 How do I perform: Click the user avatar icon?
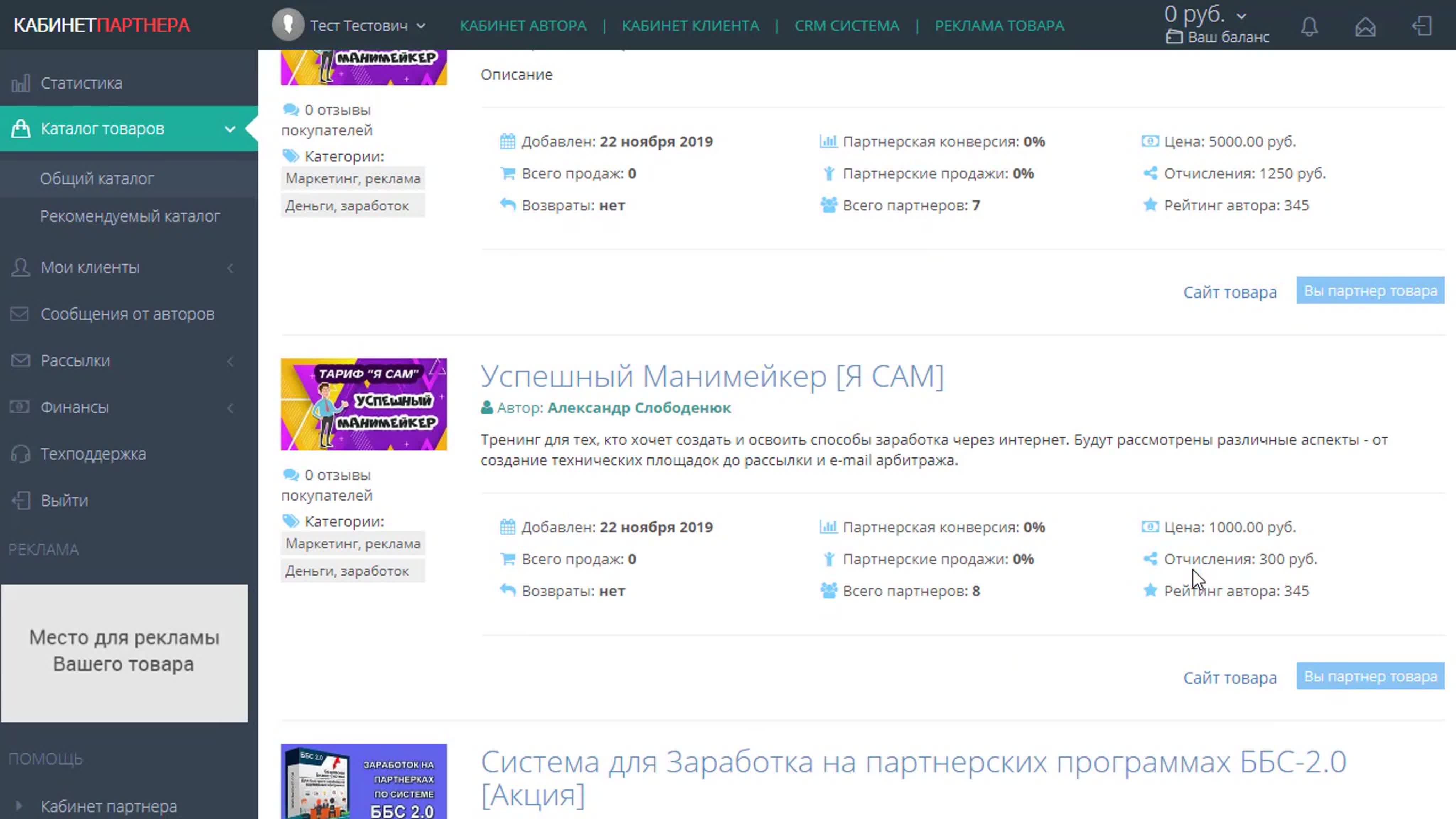(288, 25)
